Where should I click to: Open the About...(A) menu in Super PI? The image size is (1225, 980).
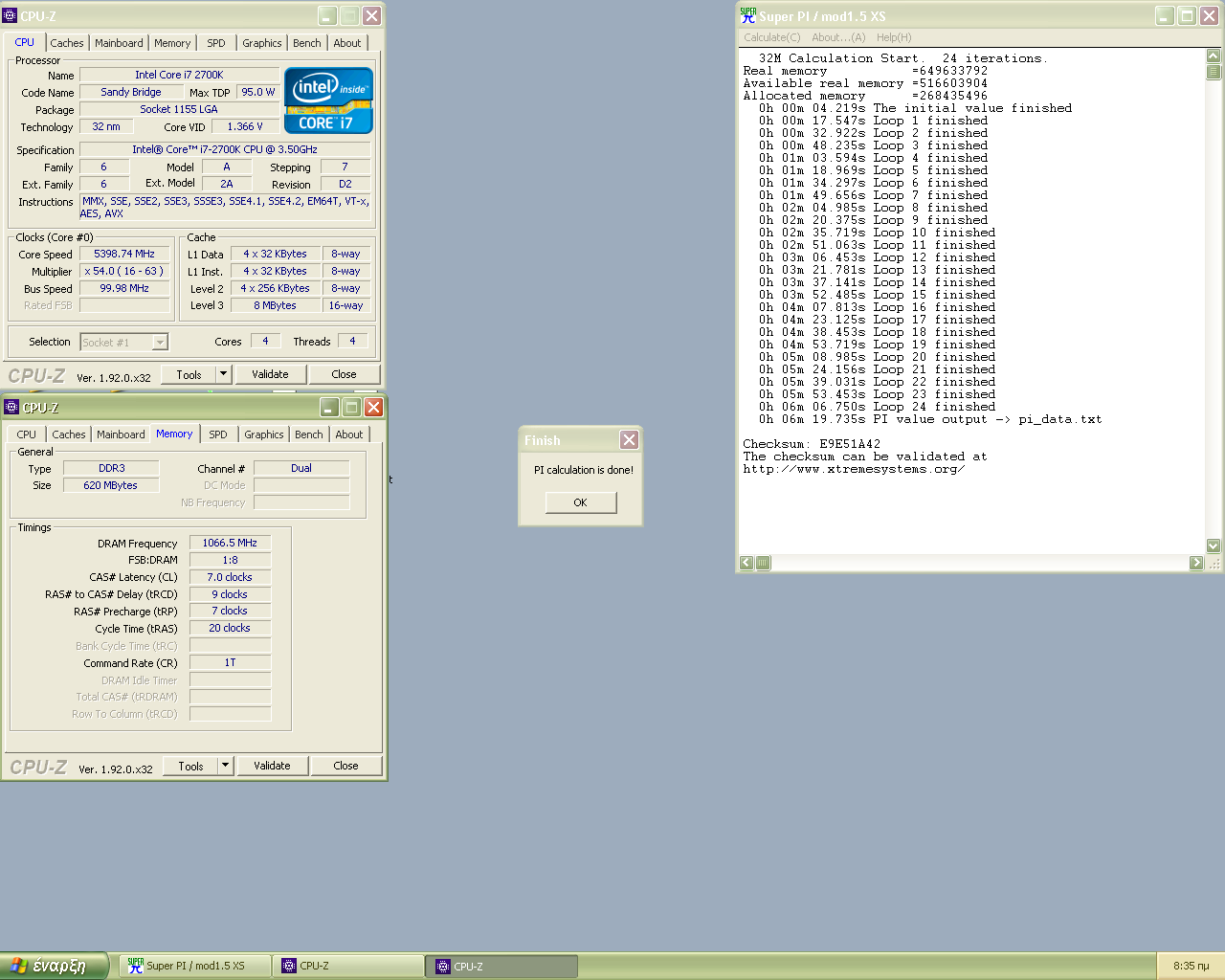(x=838, y=37)
